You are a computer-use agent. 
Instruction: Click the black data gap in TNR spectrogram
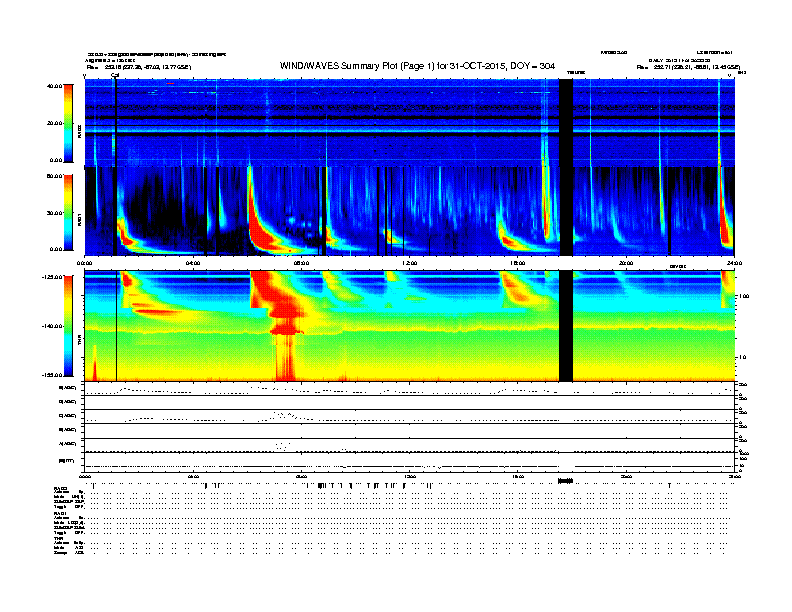566,326
